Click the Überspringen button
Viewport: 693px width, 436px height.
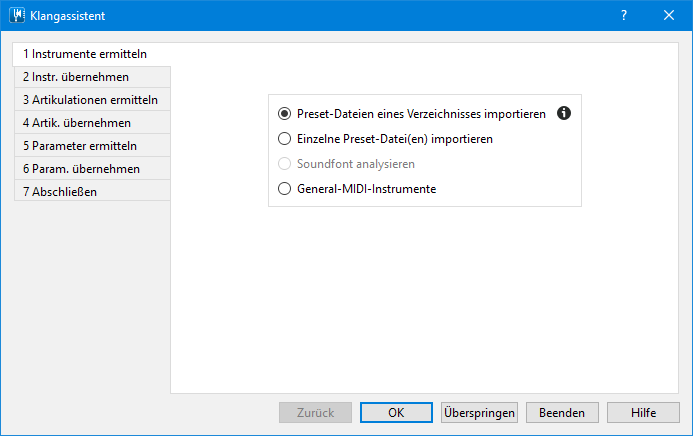tap(479, 413)
